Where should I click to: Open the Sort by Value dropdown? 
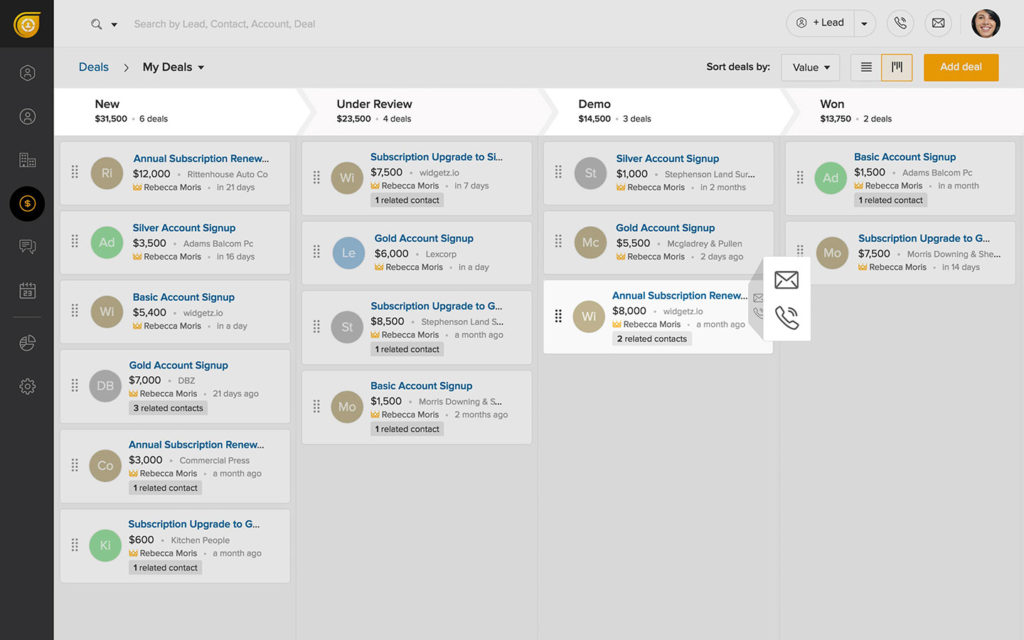[810, 67]
